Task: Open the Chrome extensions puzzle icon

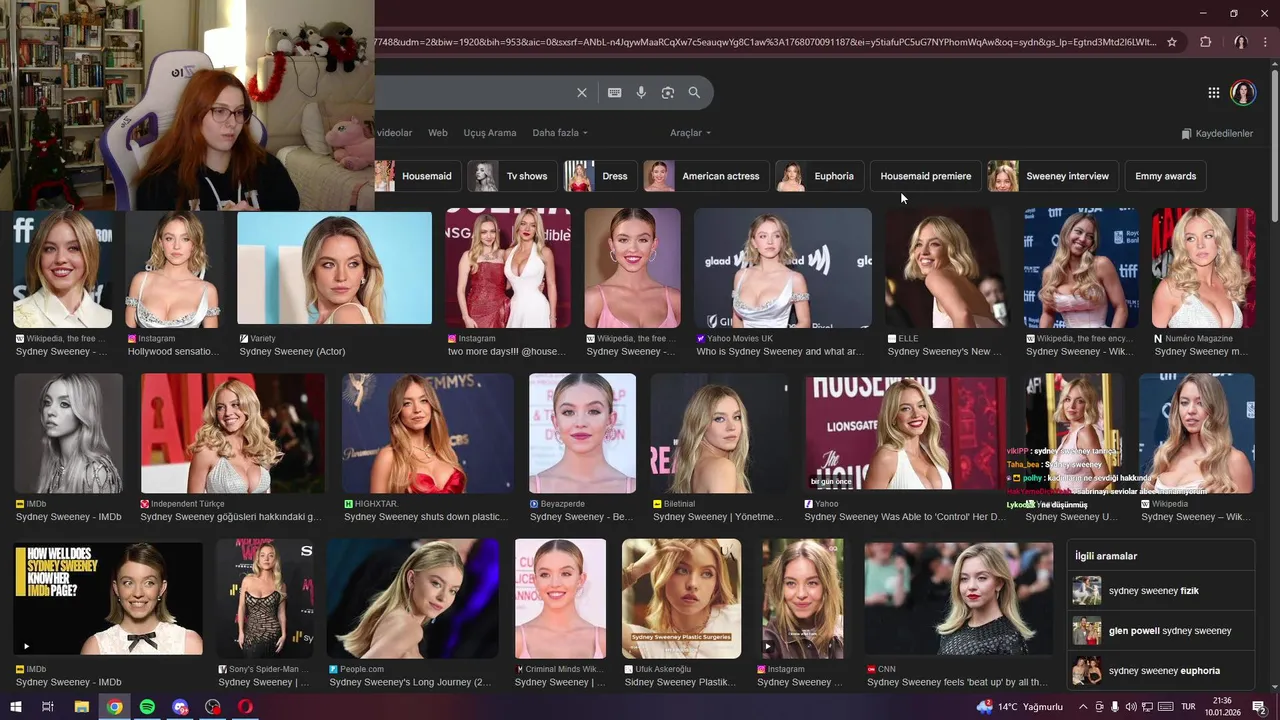Action: (x=1205, y=42)
